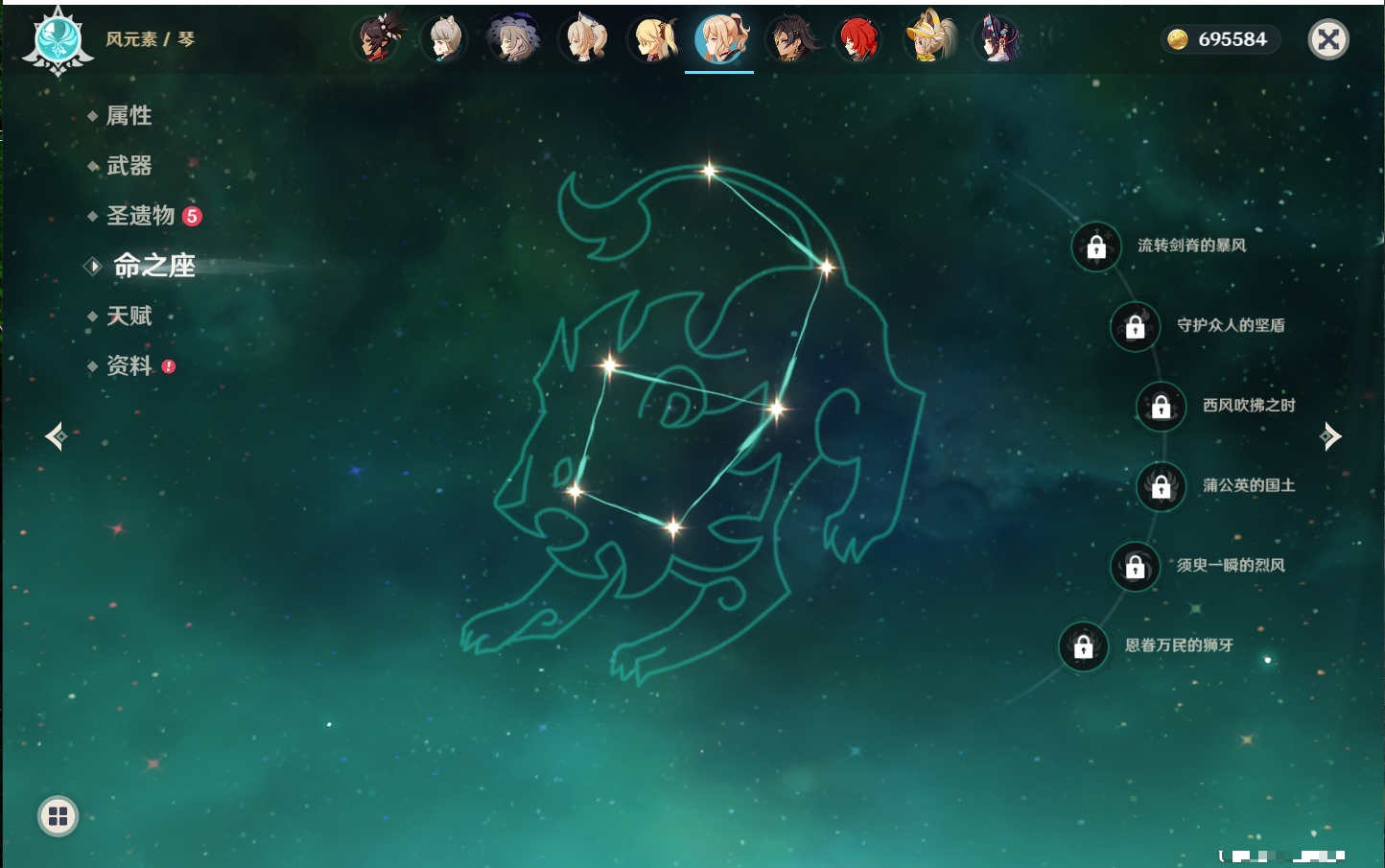The height and width of the screenshot is (868, 1385).
Task: Select the blonde twin-tail character with dark ribbon
Action: click(653, 39)
